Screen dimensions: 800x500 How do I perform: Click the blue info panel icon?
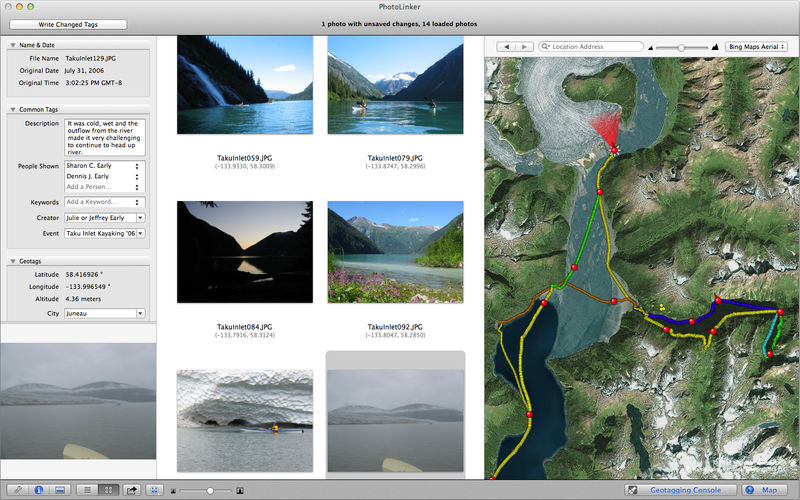coord(38,490)
